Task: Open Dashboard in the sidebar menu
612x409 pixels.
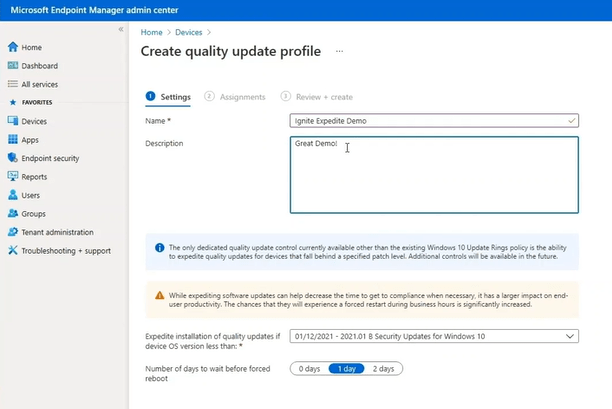Action: (40, 66)
